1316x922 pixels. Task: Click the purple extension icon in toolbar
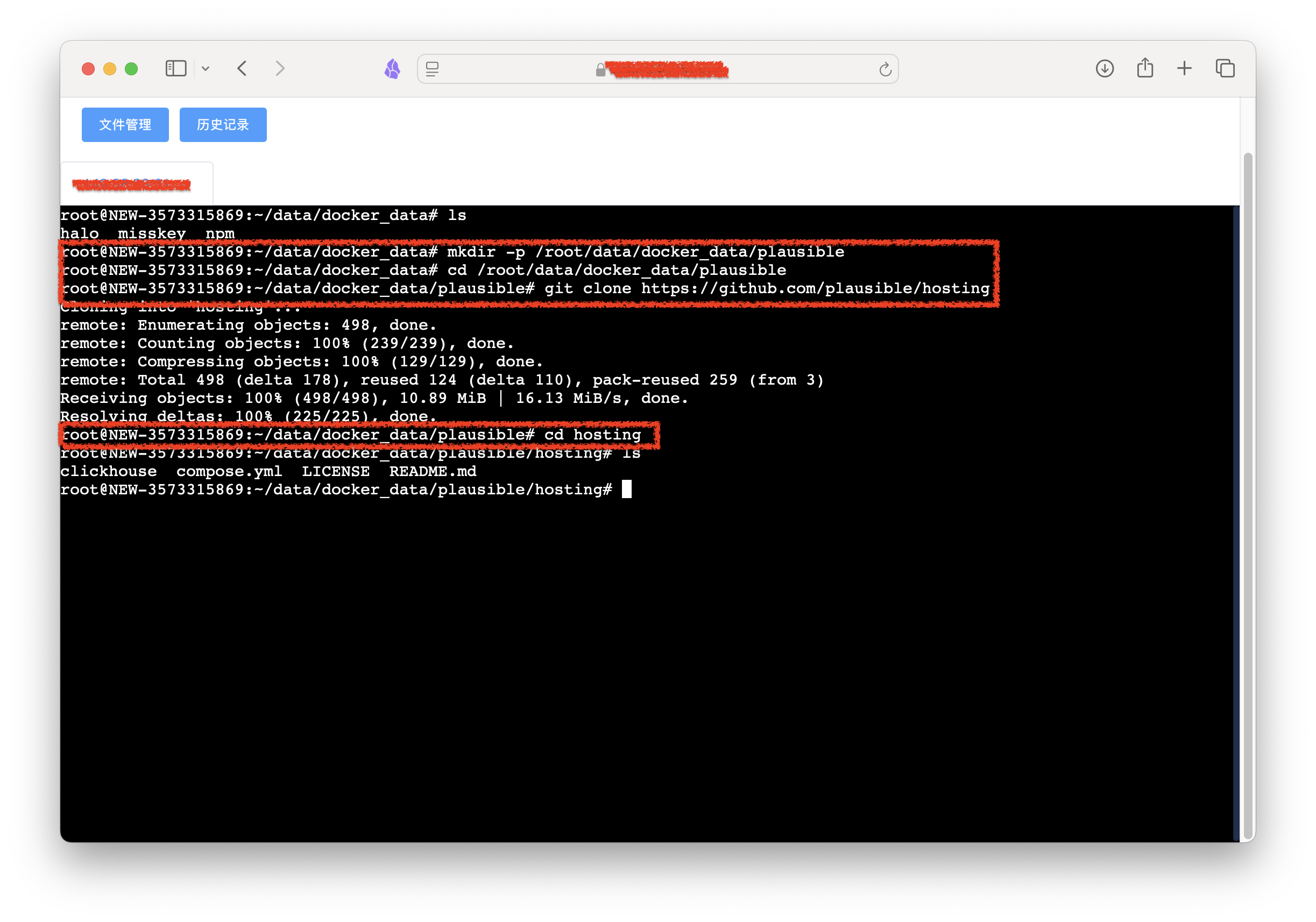coord(393,69)
